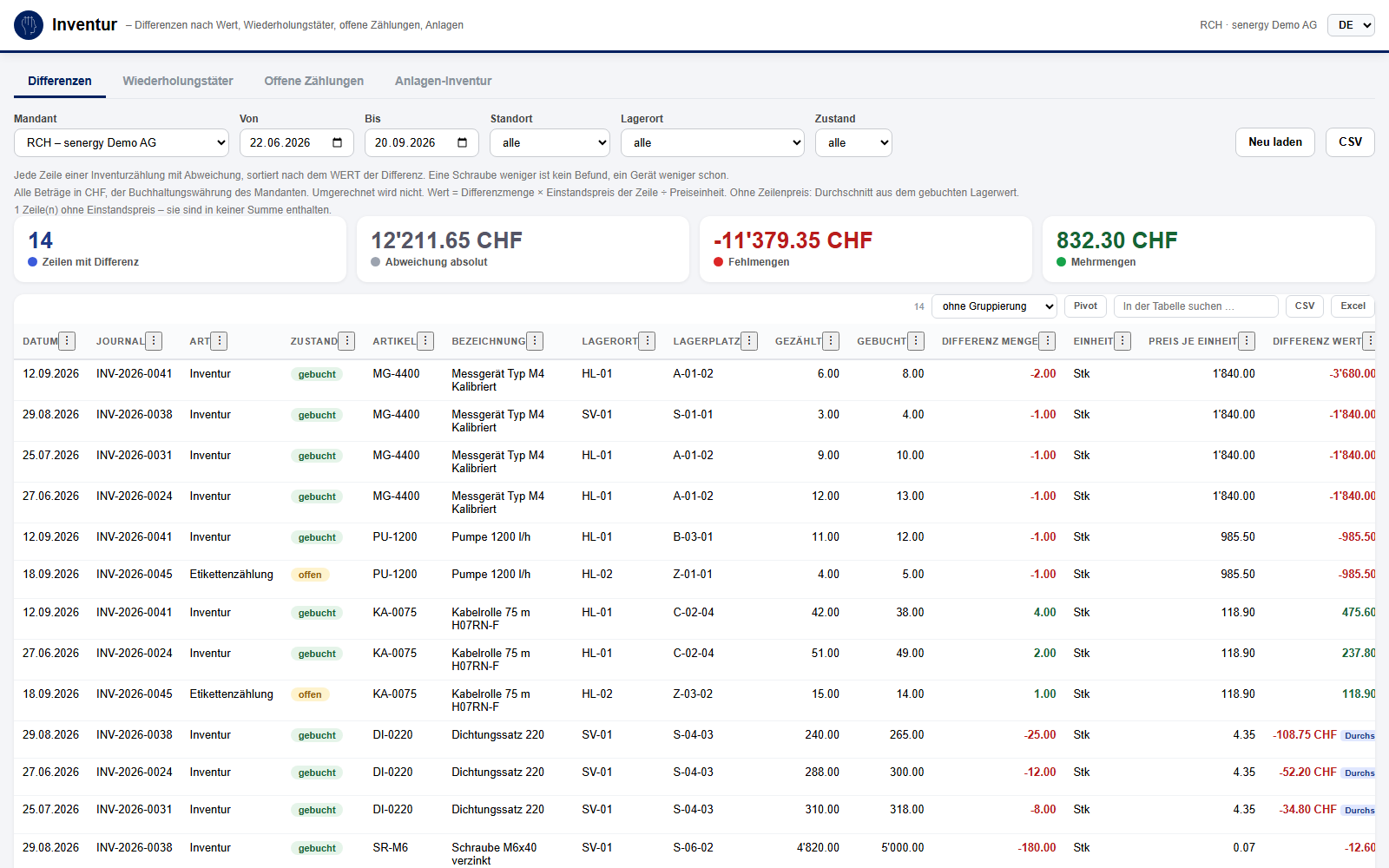Open the LAGERORT column menu icon

[647, 341]
